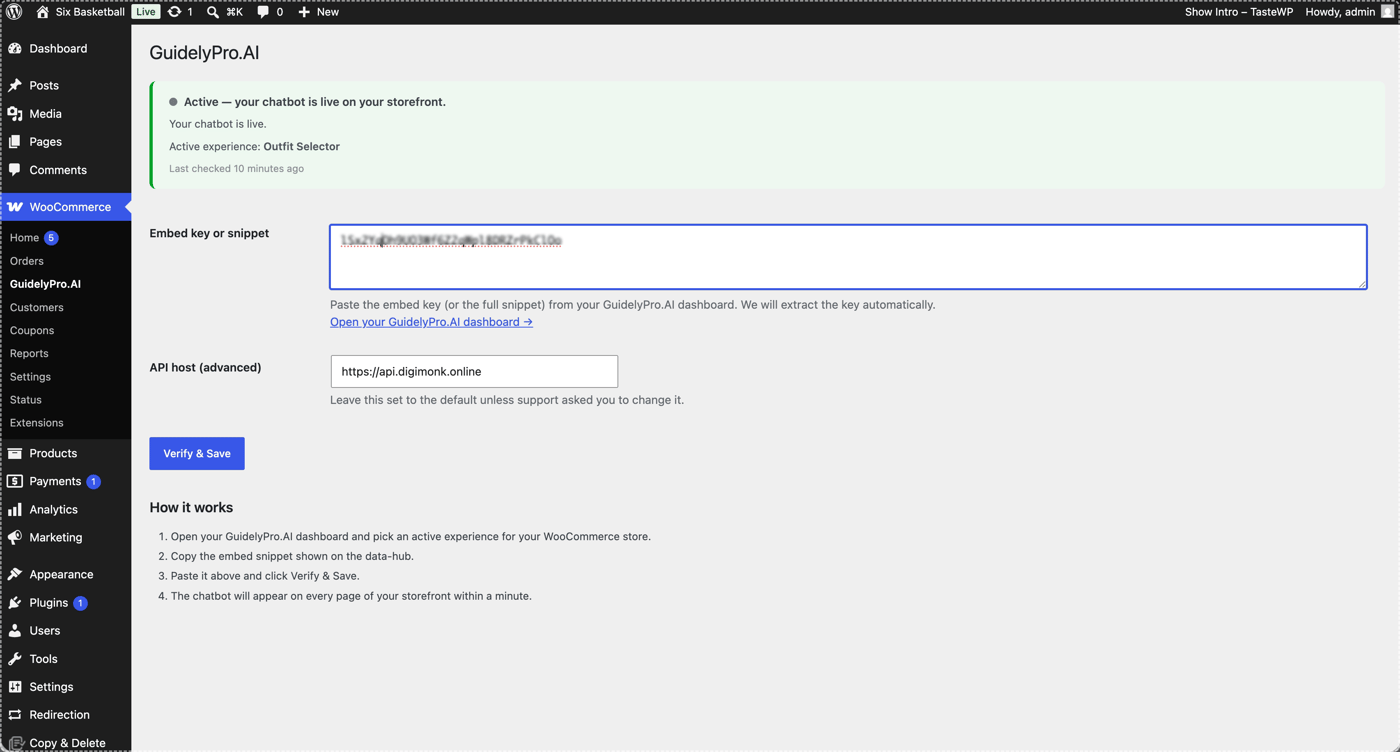Click the "Embed key or snippet" label
The width and height of the screenshot is (1400, 752).
[209, 233]
